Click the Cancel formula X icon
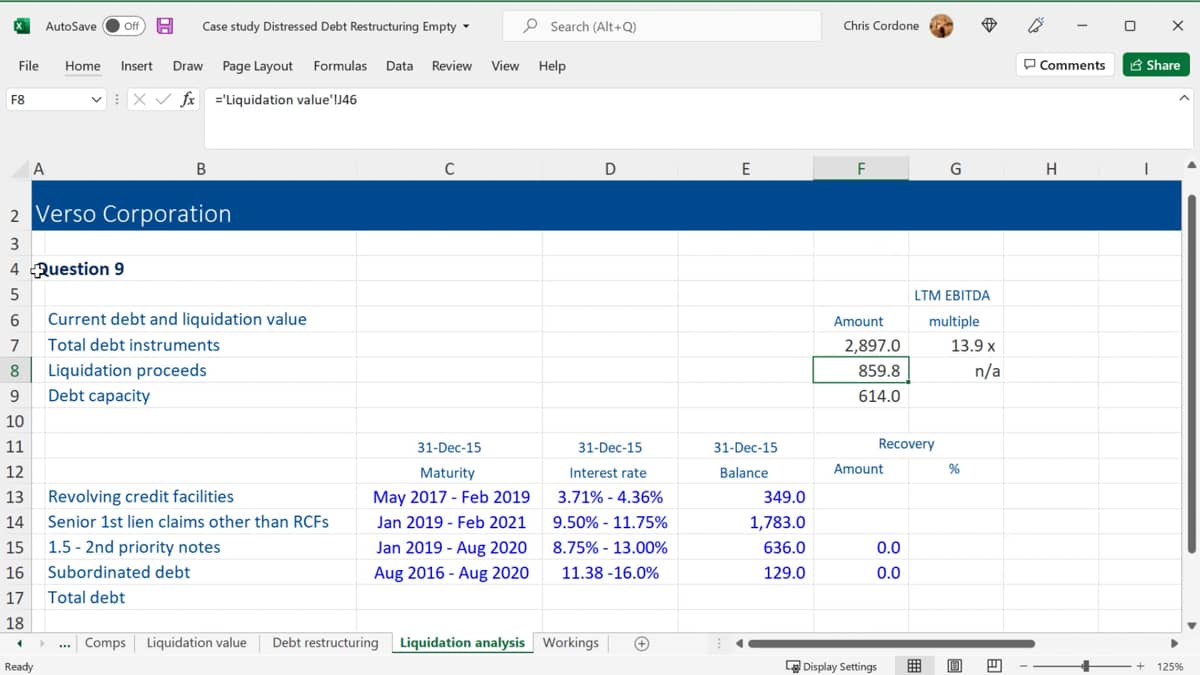 tap(139, 100)
